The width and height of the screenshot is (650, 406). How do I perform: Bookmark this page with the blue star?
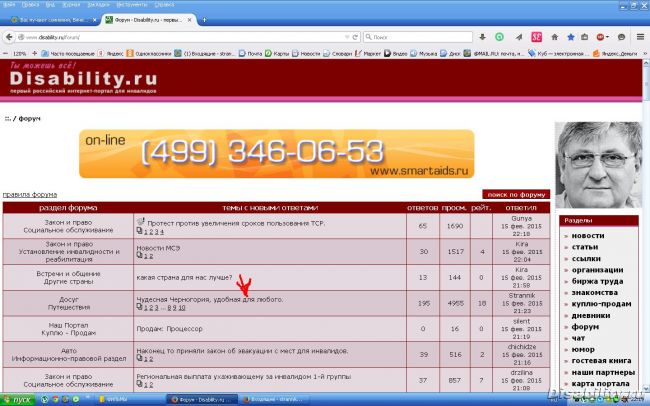pyautogui.click(x=571, y=37)
